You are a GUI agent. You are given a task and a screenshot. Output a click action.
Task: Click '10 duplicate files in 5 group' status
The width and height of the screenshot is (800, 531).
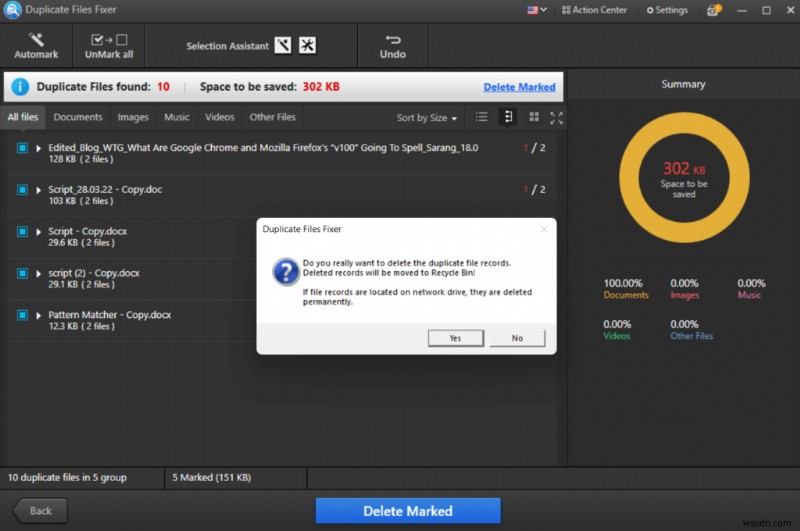coord(67,477)
